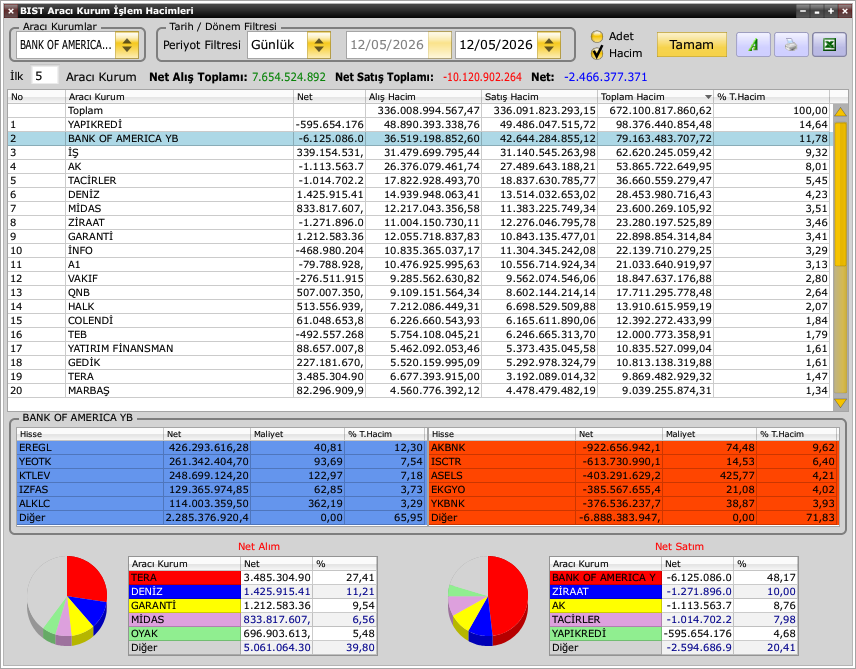Viewport: 856px width, 669px height.
Task: Sort by the Net column header in main table
Action: pos(330,97)
